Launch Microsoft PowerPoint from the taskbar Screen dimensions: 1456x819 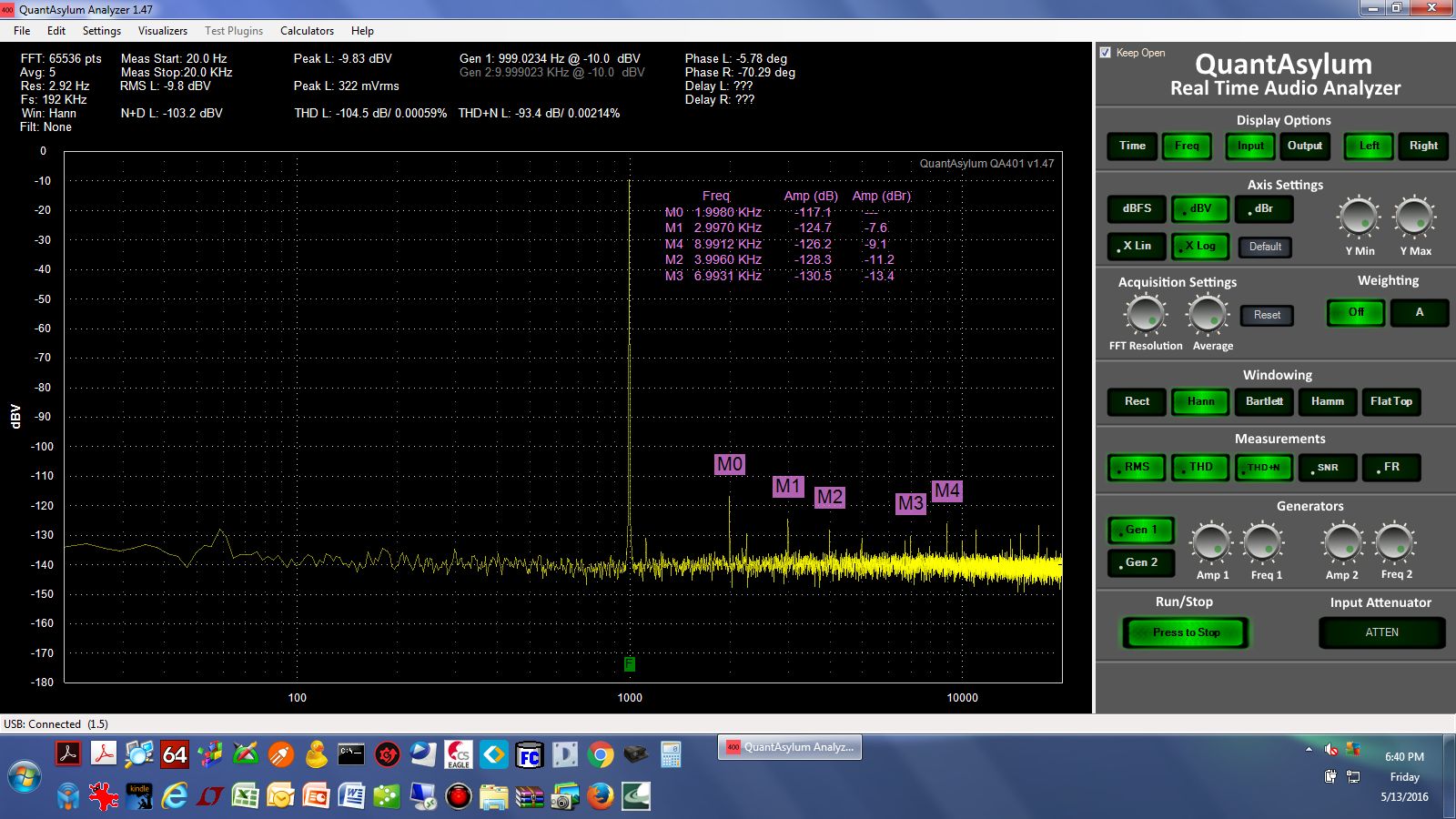[316, 797]
